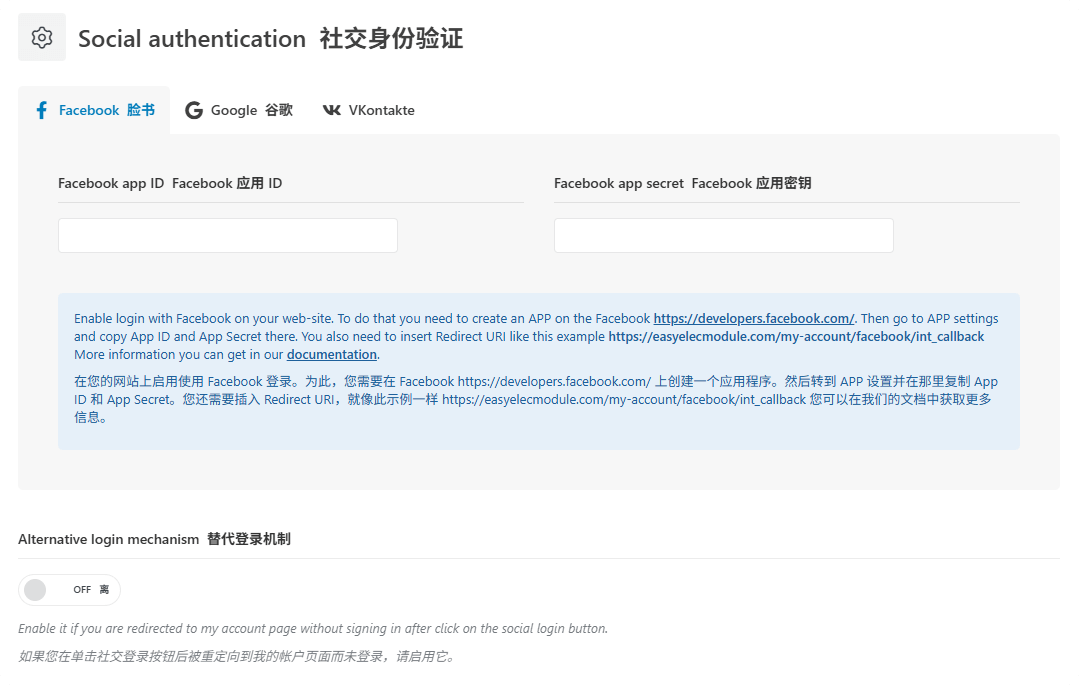Click the VKontakte logo icon

pyautogui.click(x=332, y=110)
